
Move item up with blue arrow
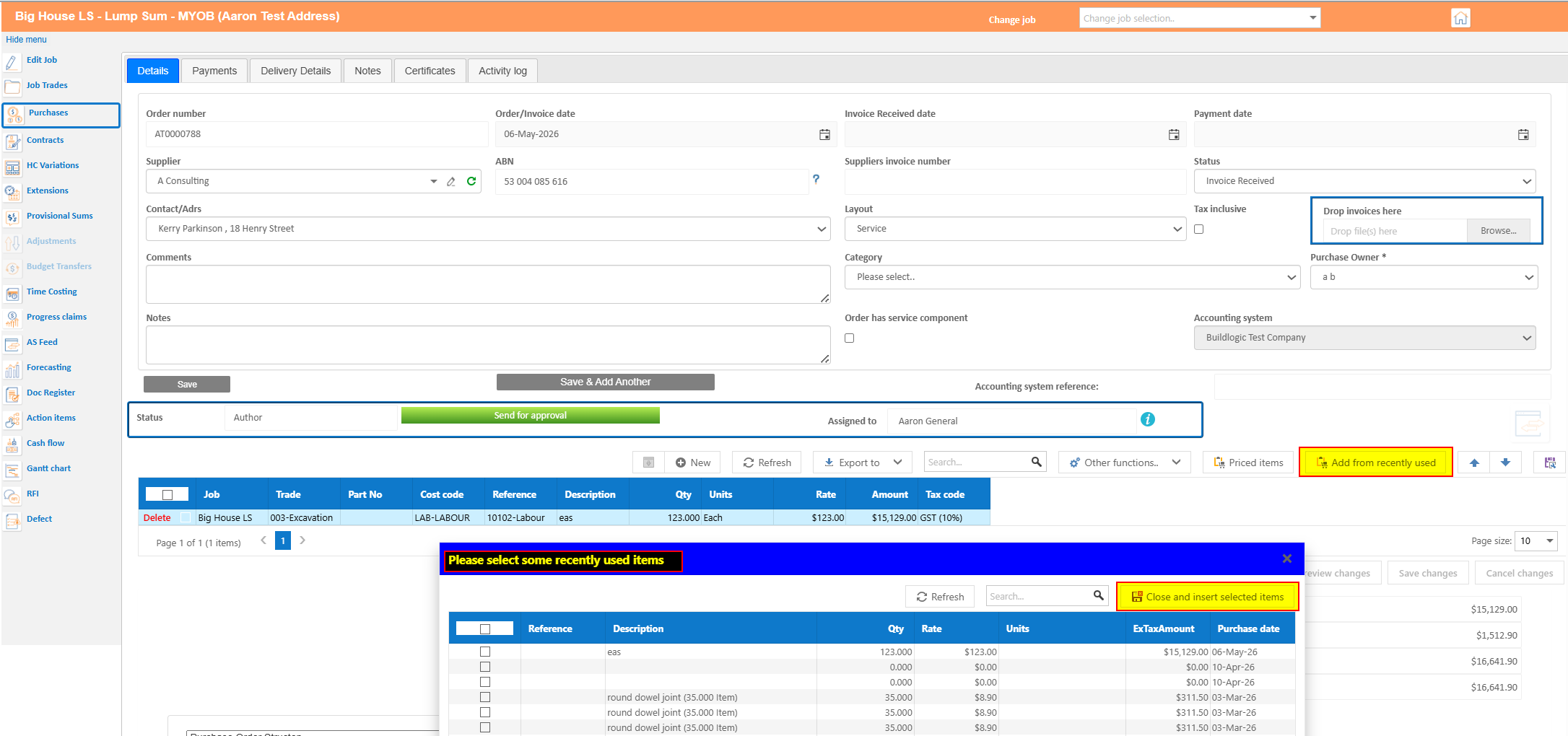[1474, 463]
